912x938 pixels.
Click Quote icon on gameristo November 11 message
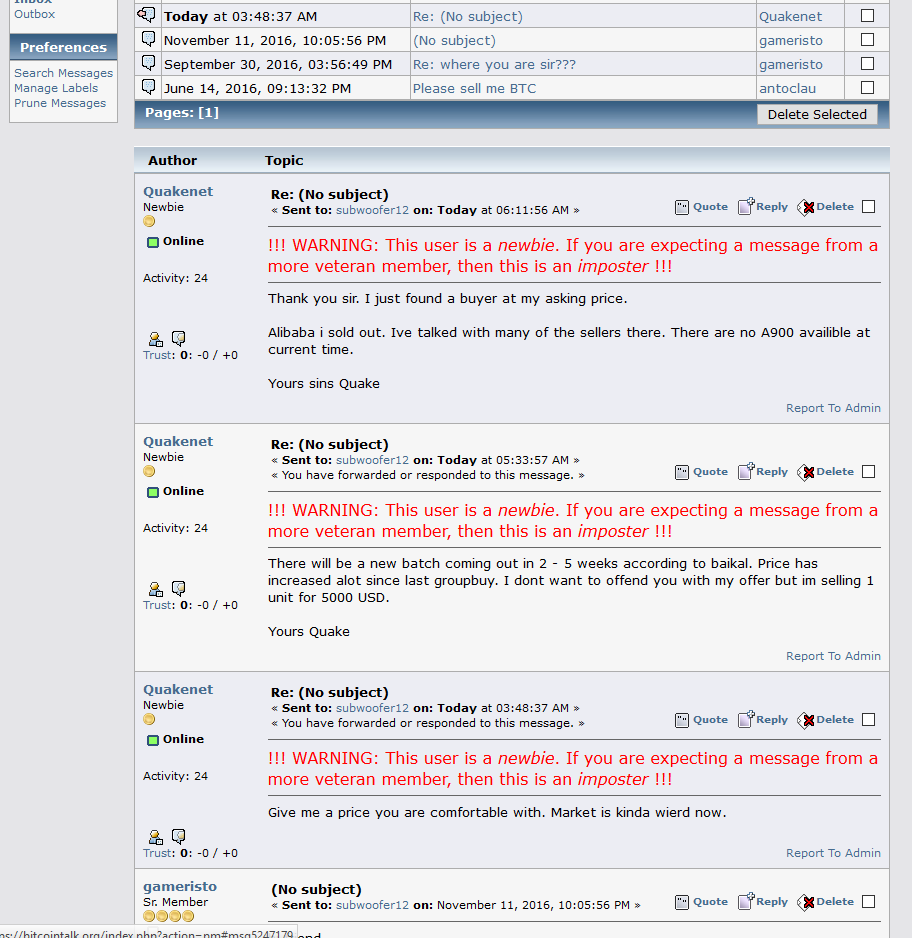click(682, 902)
